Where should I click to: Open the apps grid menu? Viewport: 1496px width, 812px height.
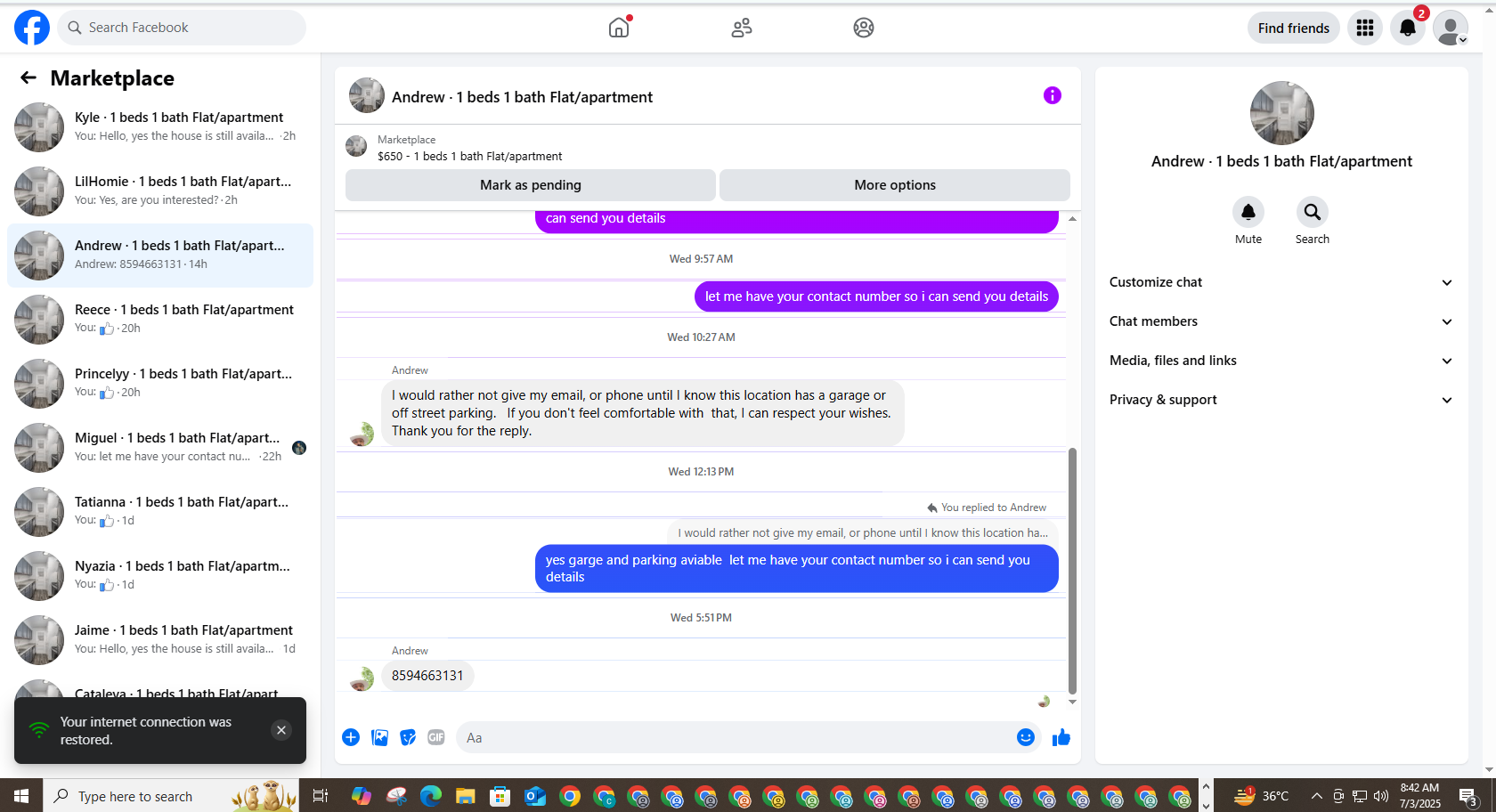coord(1365,28)
